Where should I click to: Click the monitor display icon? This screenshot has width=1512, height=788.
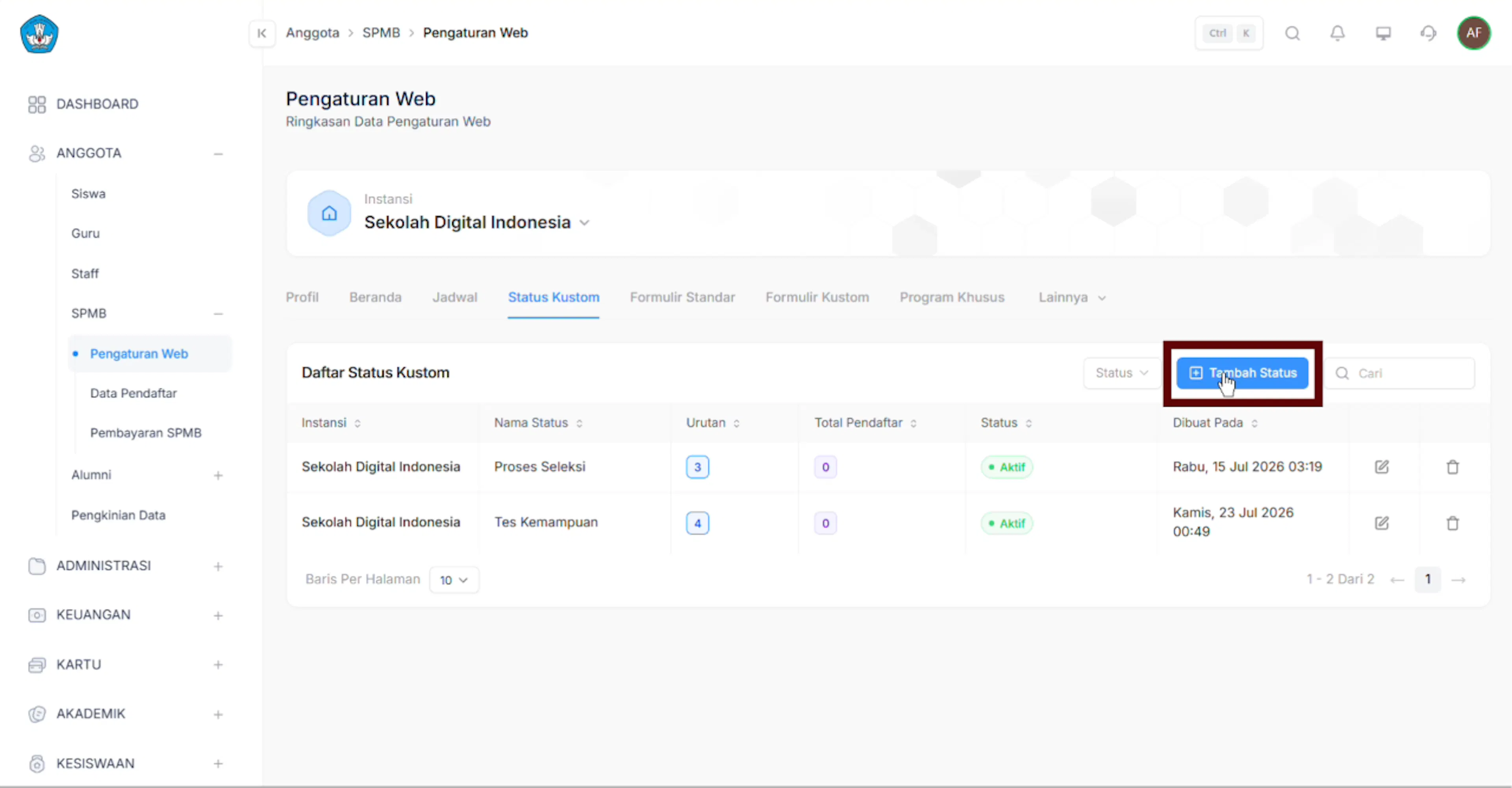click(1383, 33)
